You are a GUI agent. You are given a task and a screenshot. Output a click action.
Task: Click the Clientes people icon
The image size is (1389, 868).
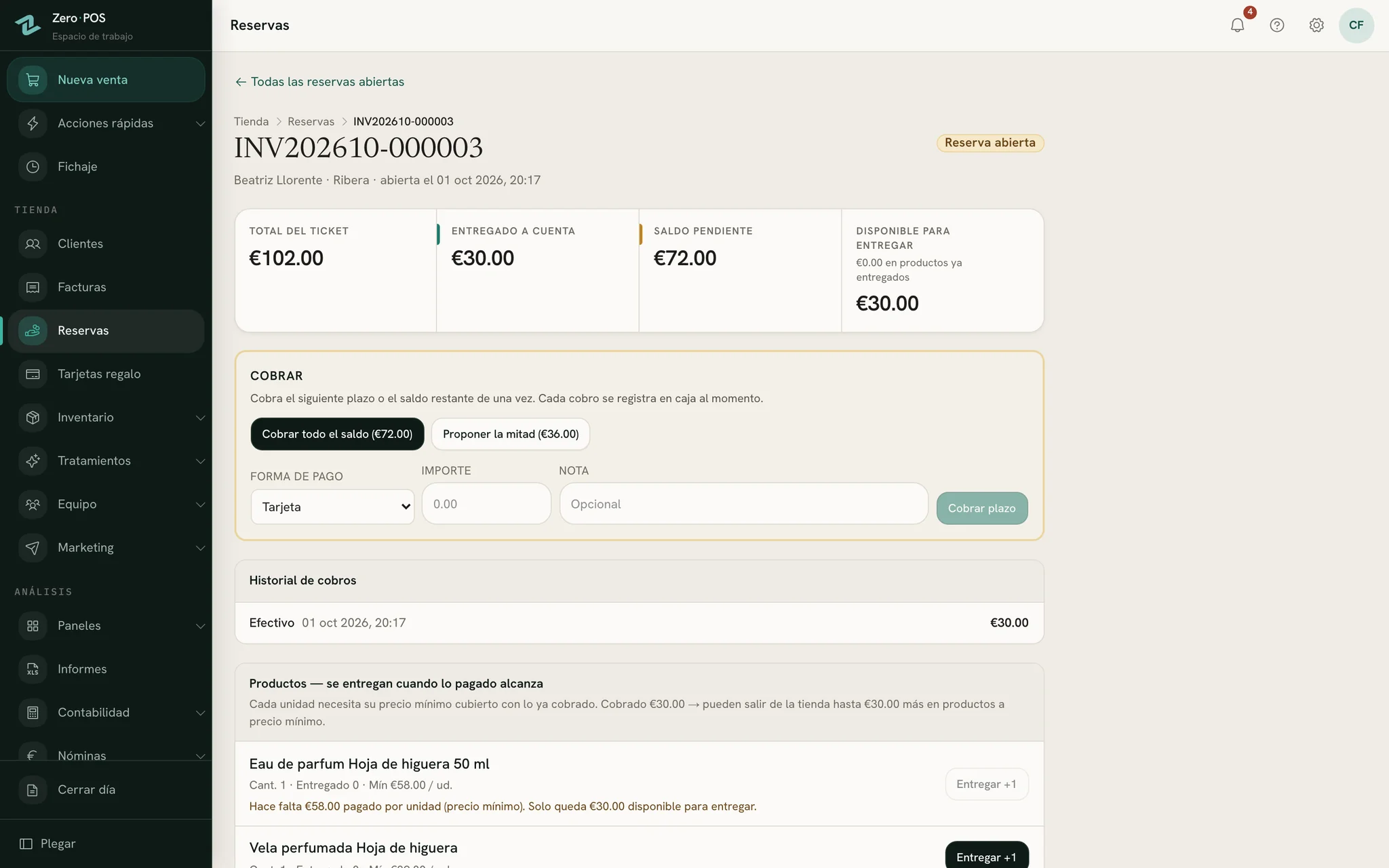click(33, 244)
